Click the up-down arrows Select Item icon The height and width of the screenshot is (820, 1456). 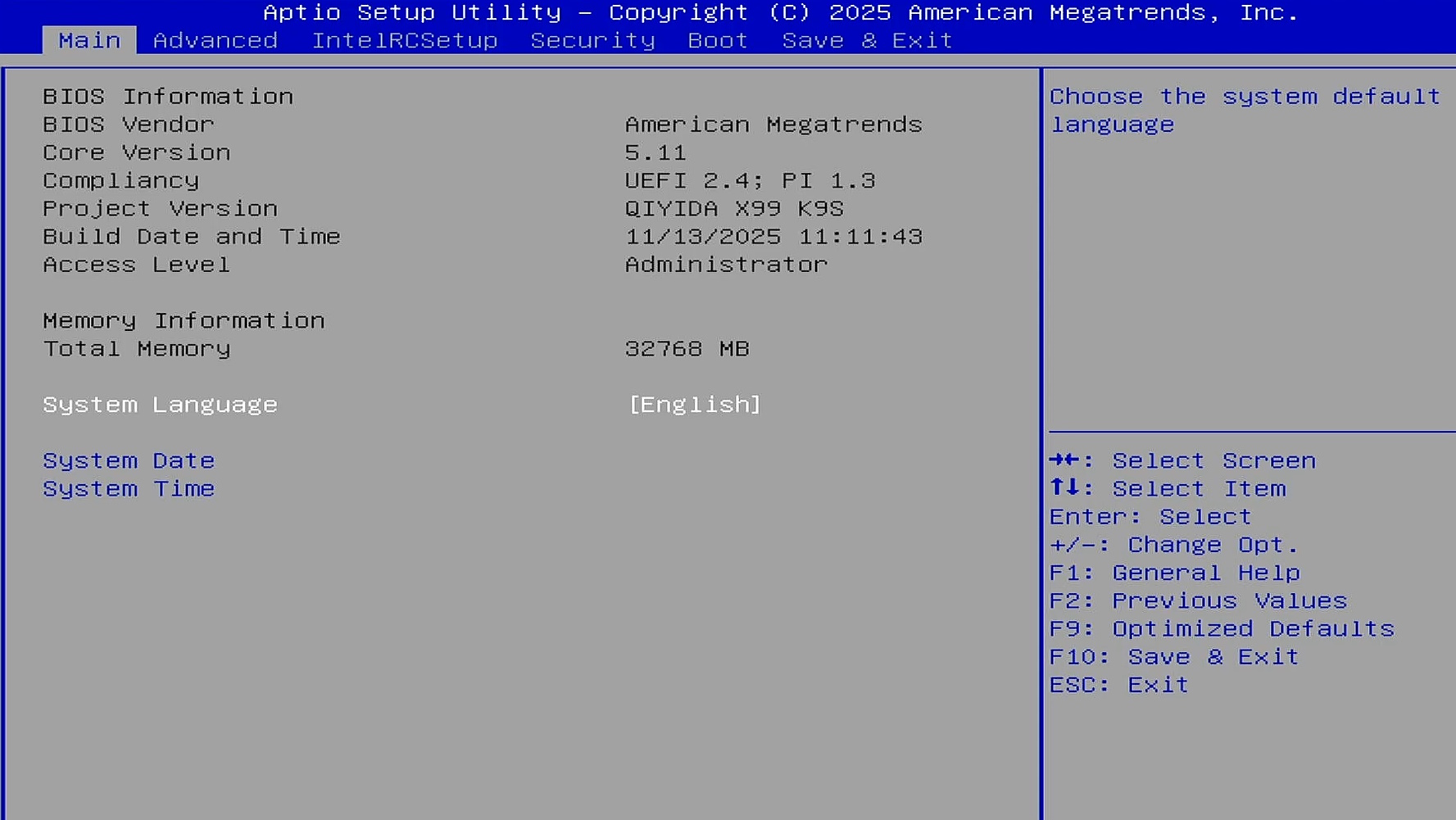(1065, 488)
